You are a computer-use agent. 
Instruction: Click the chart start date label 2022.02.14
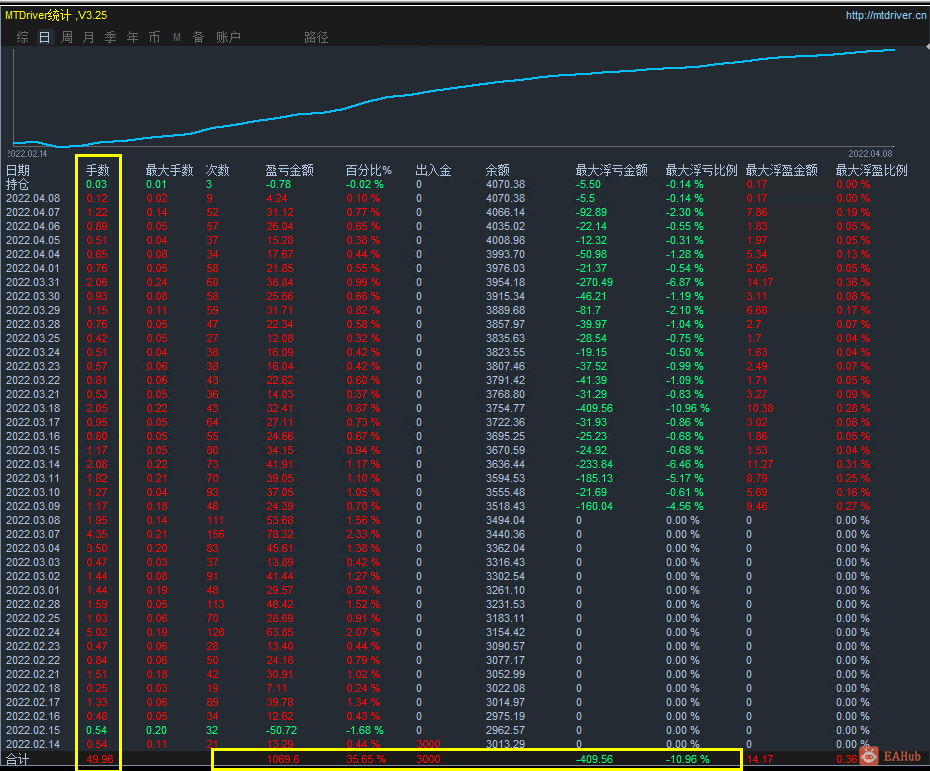pyautogui.click(x=27, y=154)
